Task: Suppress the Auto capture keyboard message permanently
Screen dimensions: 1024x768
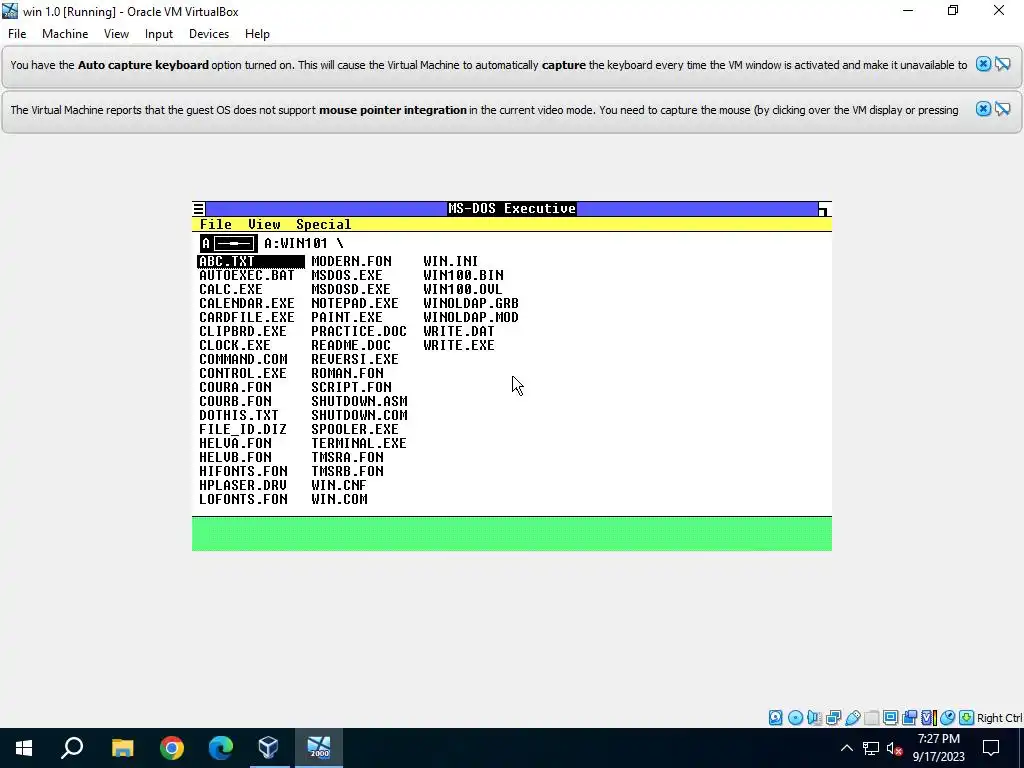Action: [1002, 64]
